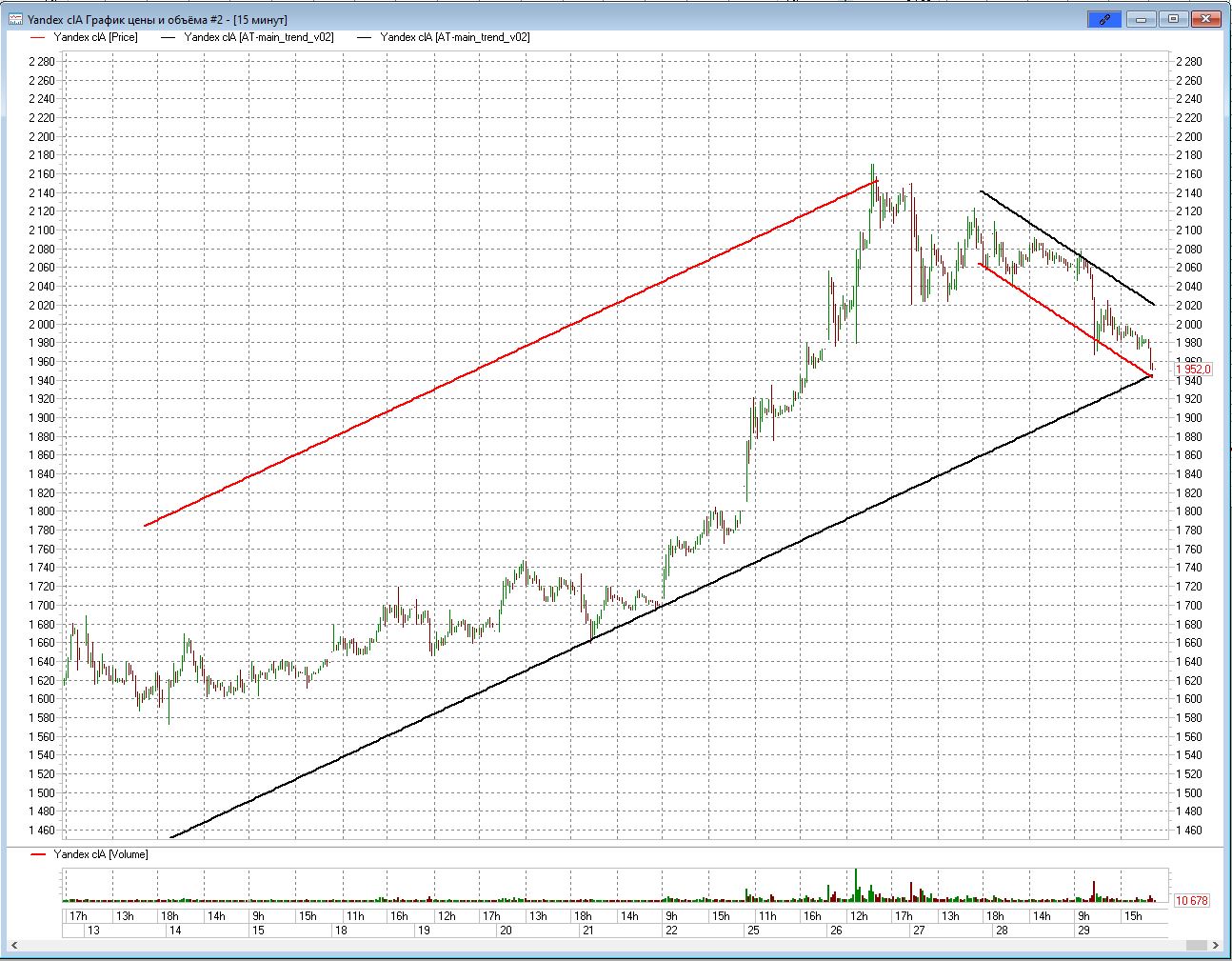Viewport: 1232px width, 961px height.
Task: Select the Yandex clA [Price] legend entry
Action: [x=95, y=37]
